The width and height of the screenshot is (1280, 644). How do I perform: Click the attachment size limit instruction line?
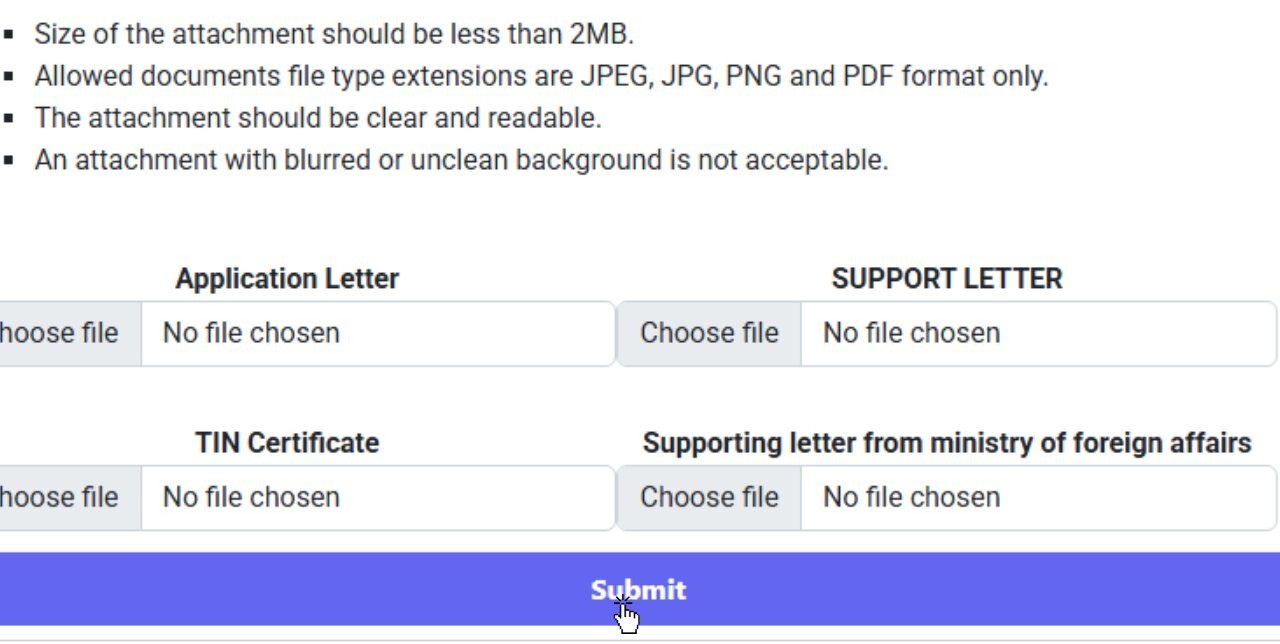(x=334, y=34)
